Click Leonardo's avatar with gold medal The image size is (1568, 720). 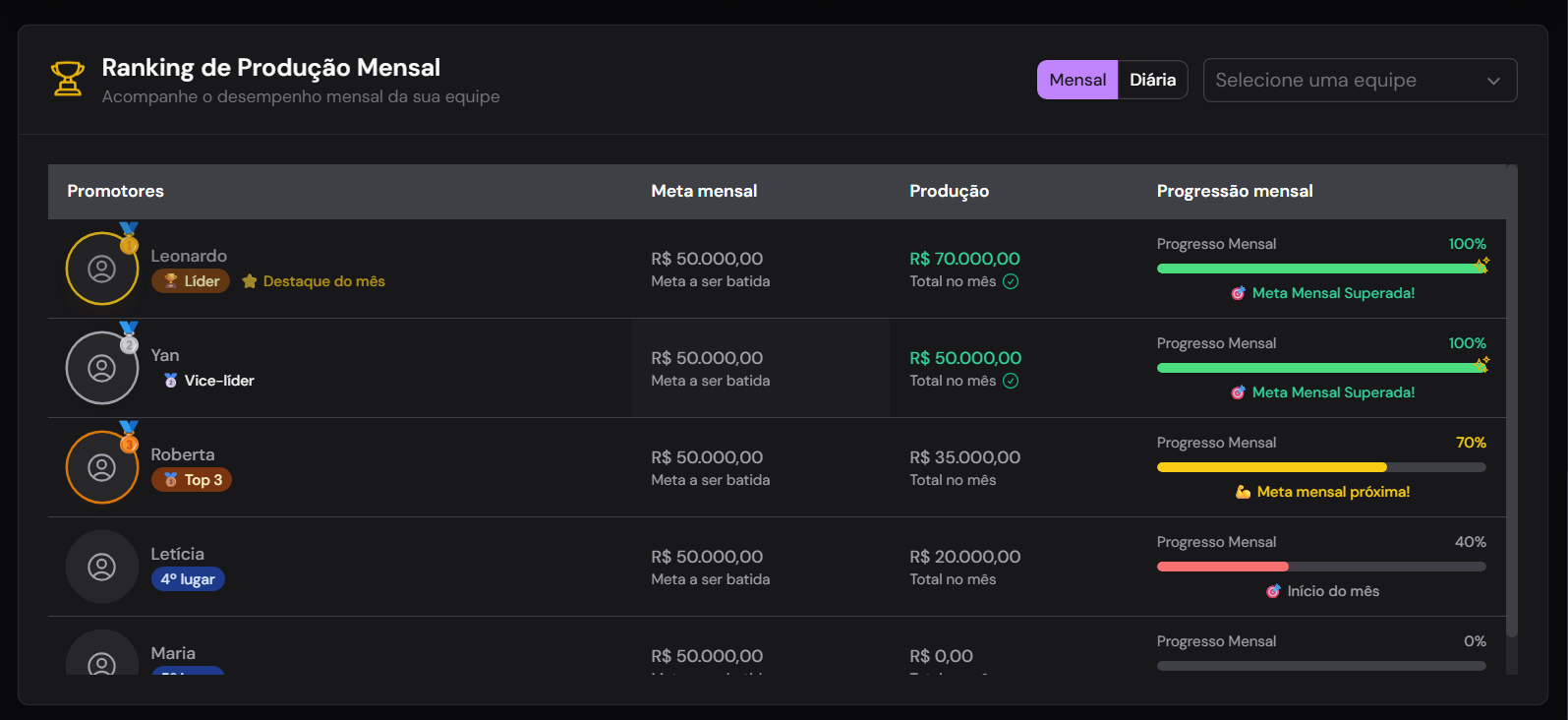[102, 269]
